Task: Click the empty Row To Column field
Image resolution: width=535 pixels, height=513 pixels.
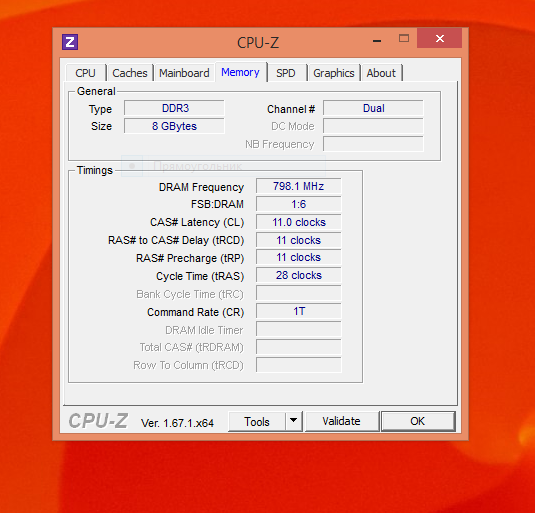Action: (x=299, y=365)
